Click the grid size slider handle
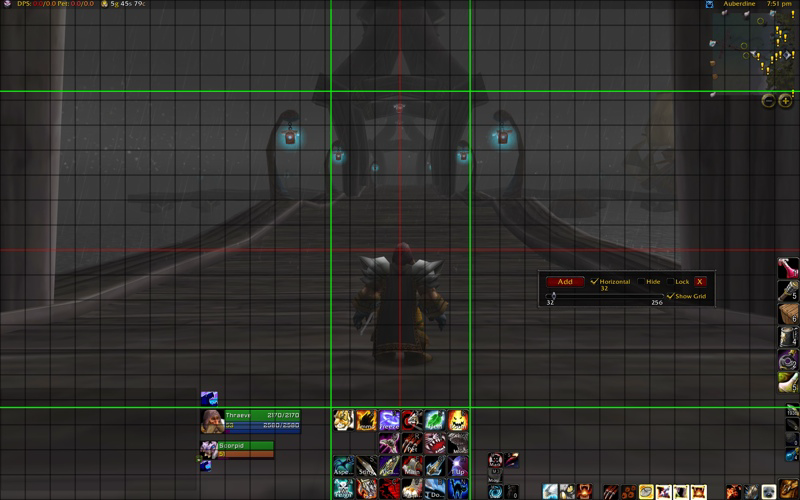 [x=553, y=295]
